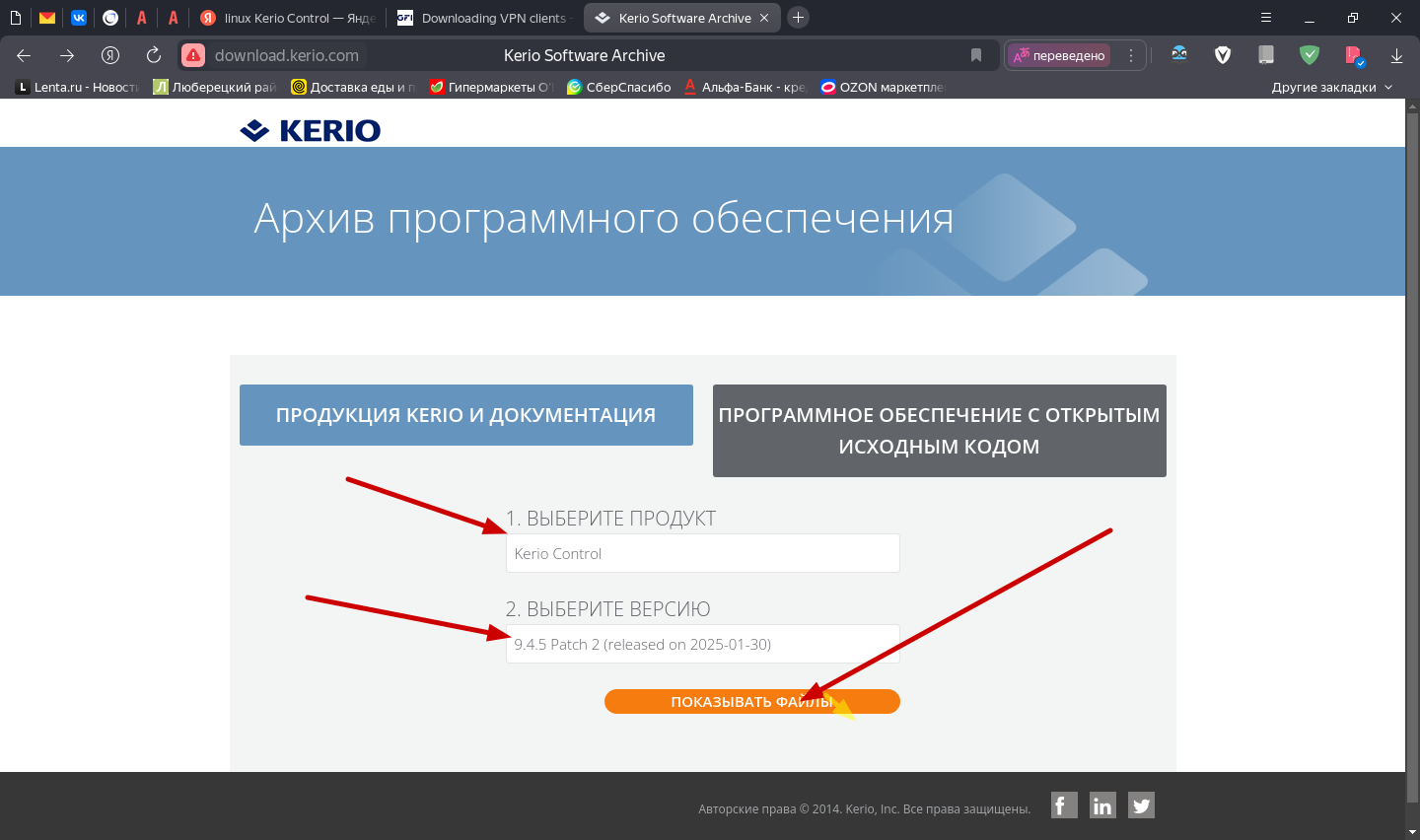Visit Kerio LinkedIn page from footer
The image size is (1420, 840).
pos(1102,805)
